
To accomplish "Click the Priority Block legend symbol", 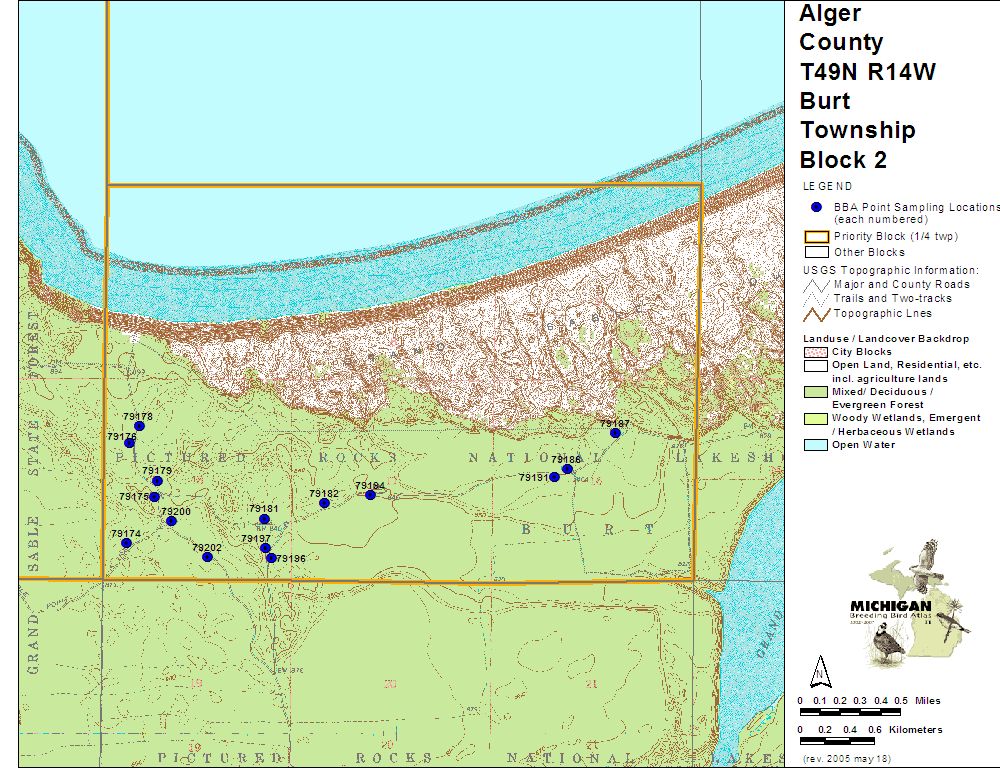I will point(816,237).
